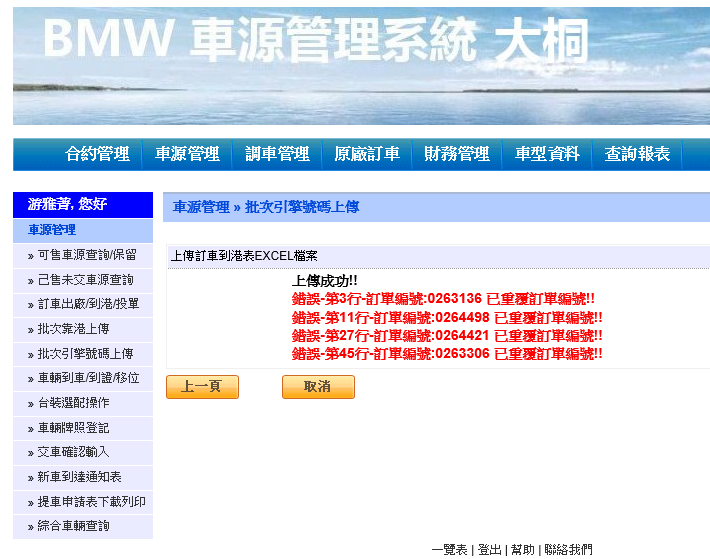Open the 調車管理 menu
Screen dimensions: 710x559
(x=277, y=154)
